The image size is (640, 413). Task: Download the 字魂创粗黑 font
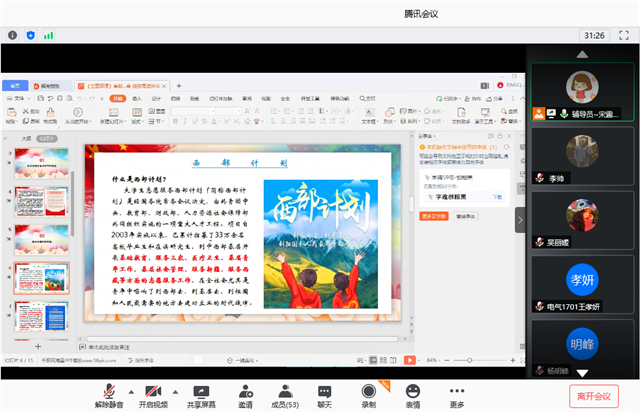(x=497, y=197)
